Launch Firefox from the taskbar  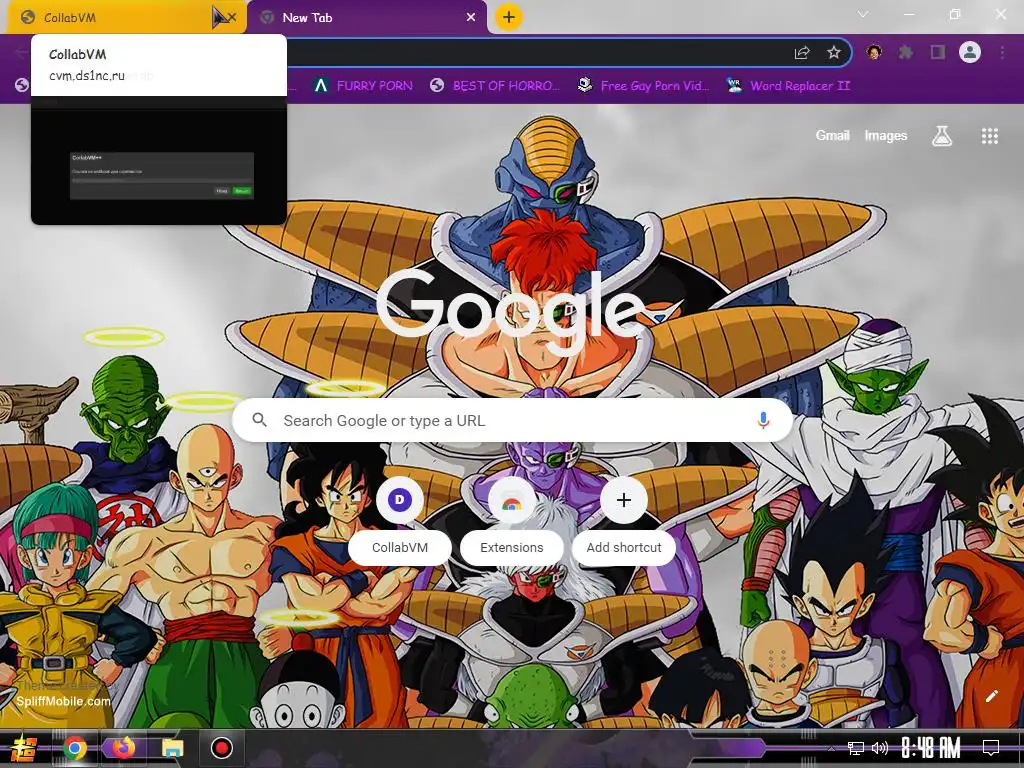tap(123, 748)
